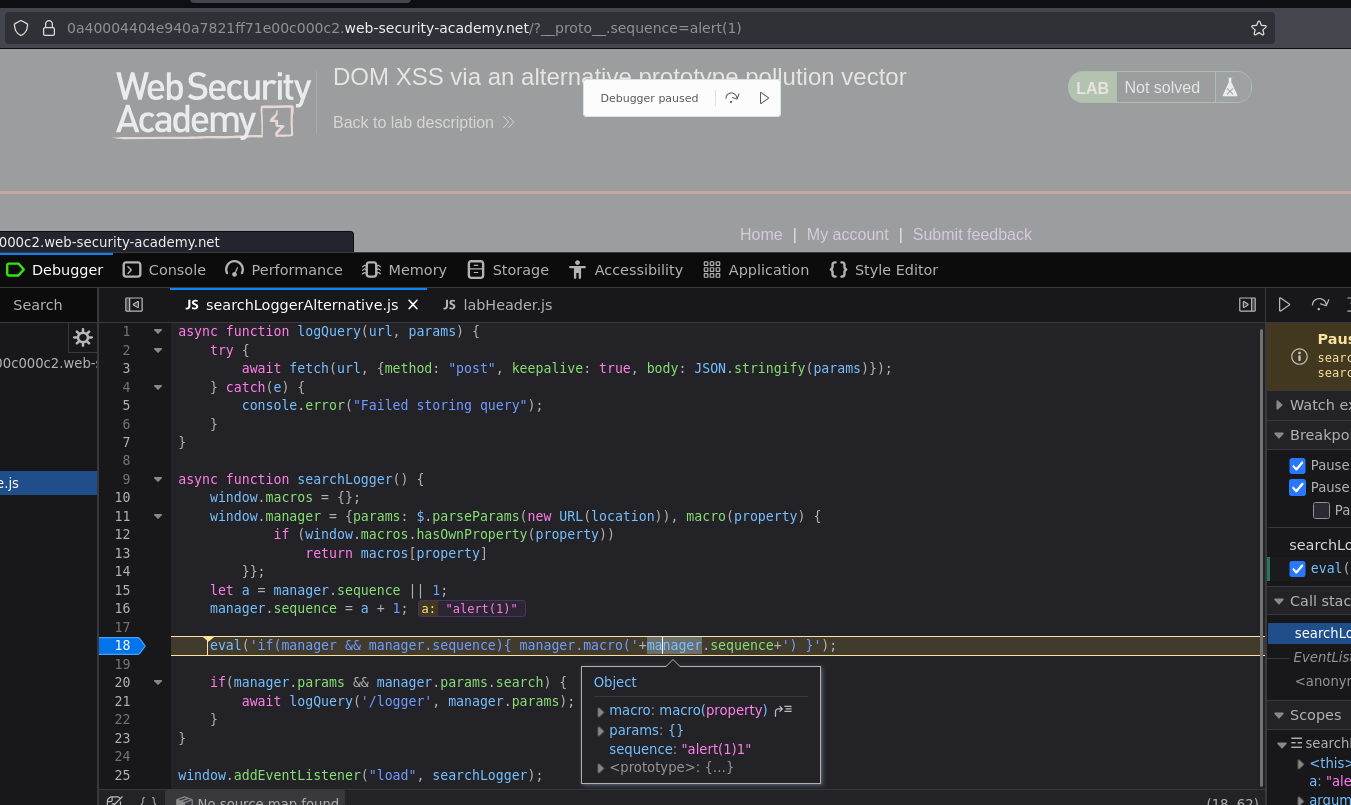Enable the indented unchecked pause on caught exceptions checkbox
The width and height of the screenshot is (1351, 805).
(1322, 511)
